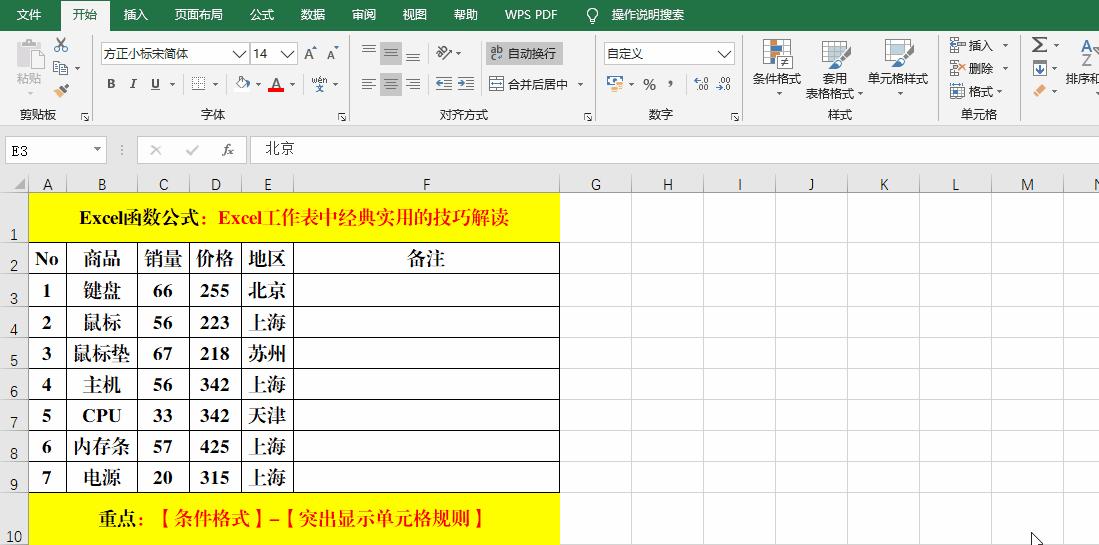This screenshot has height=545, width=1099.
Task: Expand the Delete (删除) cells dropdown arrow
Action: click(1005, 69)
